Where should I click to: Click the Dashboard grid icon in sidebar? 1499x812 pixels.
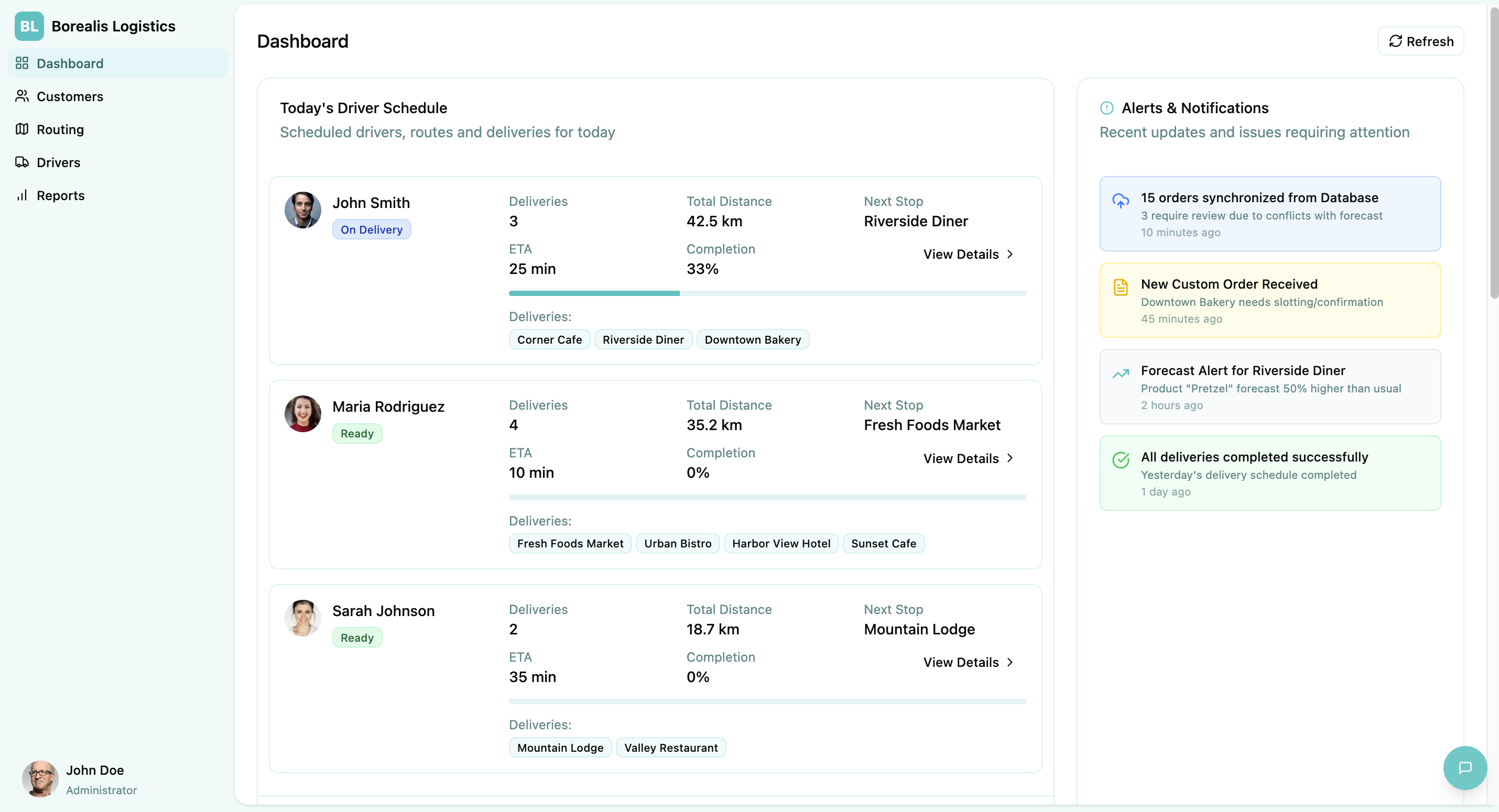[x=22, y=63]
